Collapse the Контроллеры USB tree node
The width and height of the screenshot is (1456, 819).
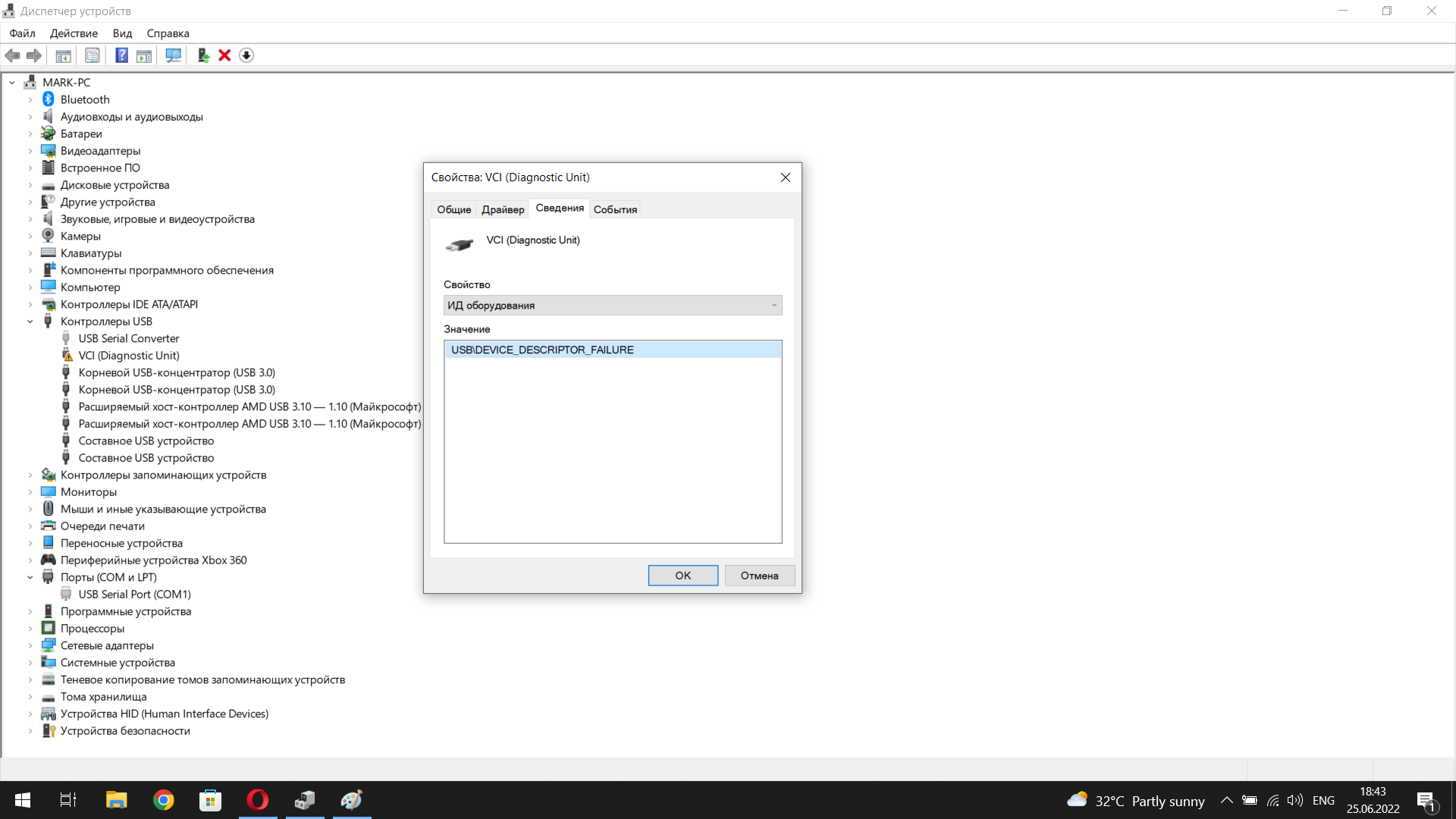30,322
